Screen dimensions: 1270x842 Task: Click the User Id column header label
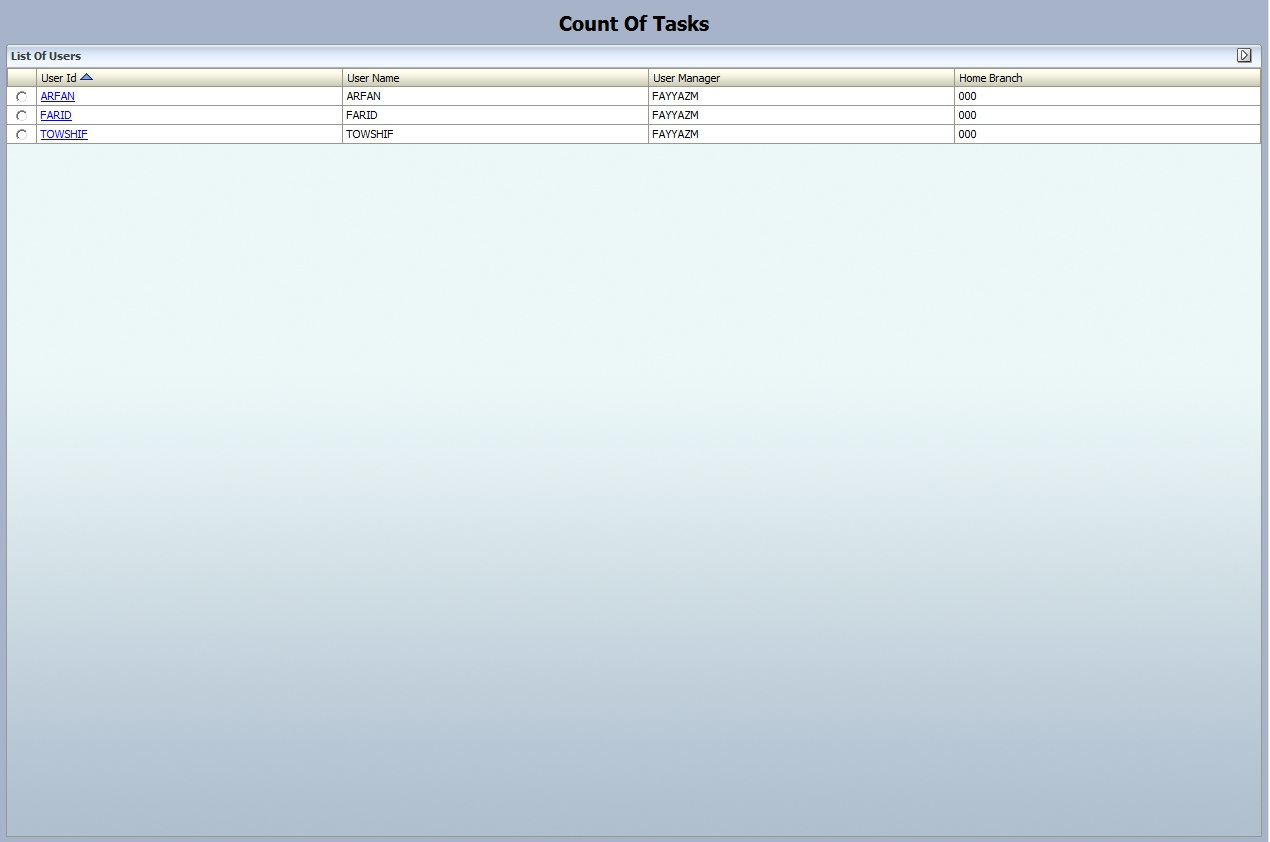(58, 78)
